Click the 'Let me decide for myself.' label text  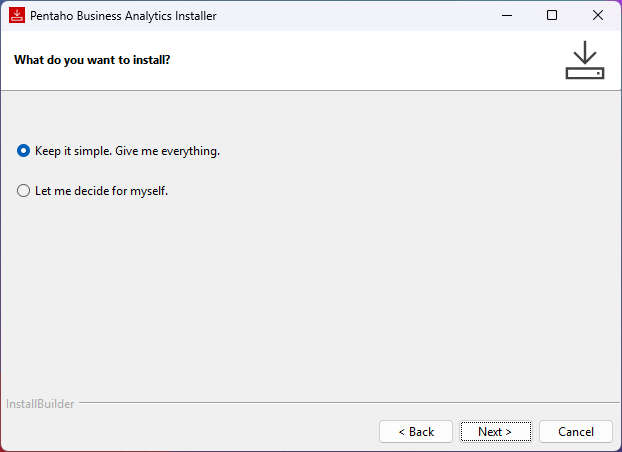click(x=101, y=191)
